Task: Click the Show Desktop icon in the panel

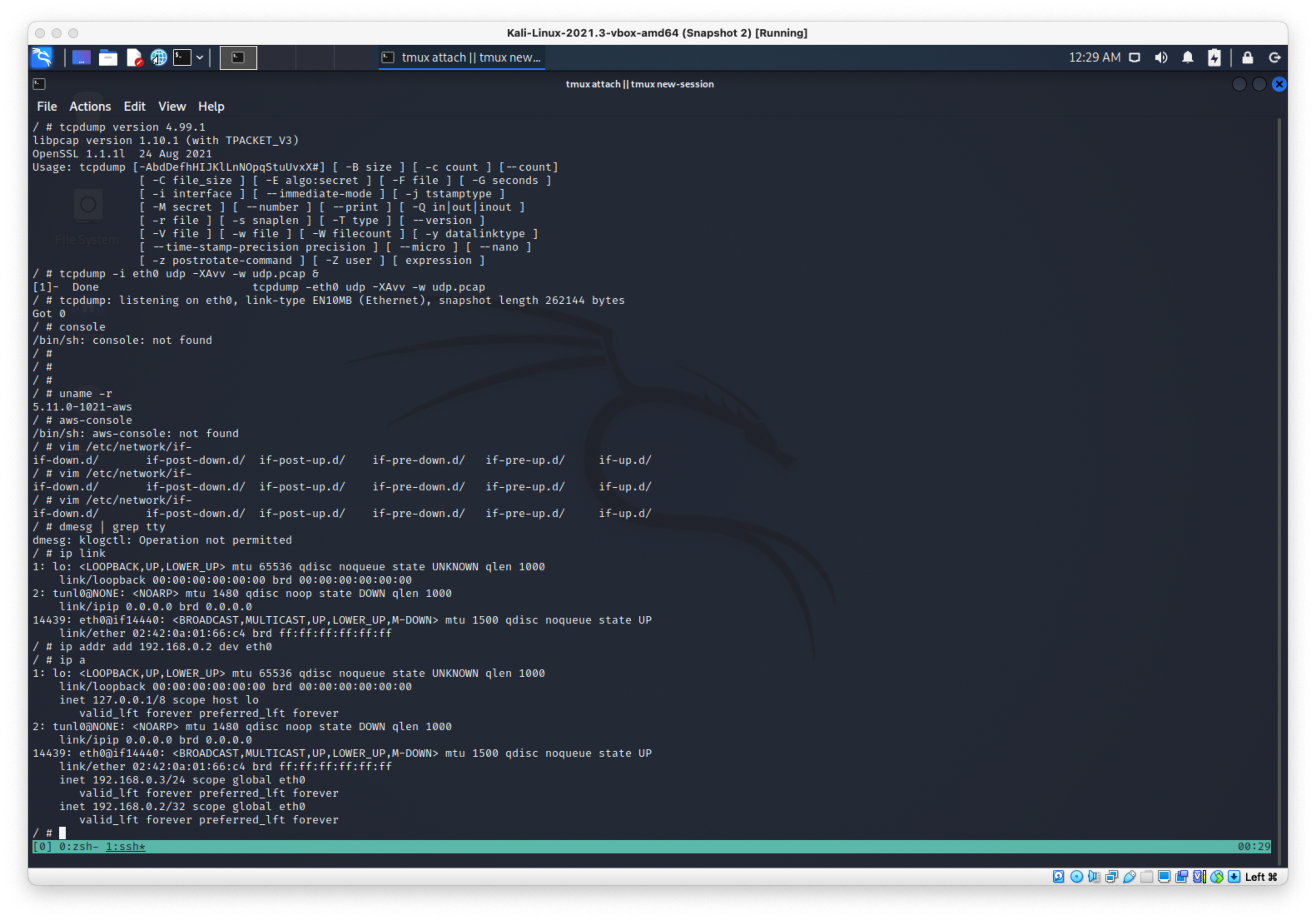Action: click(81, 57)
